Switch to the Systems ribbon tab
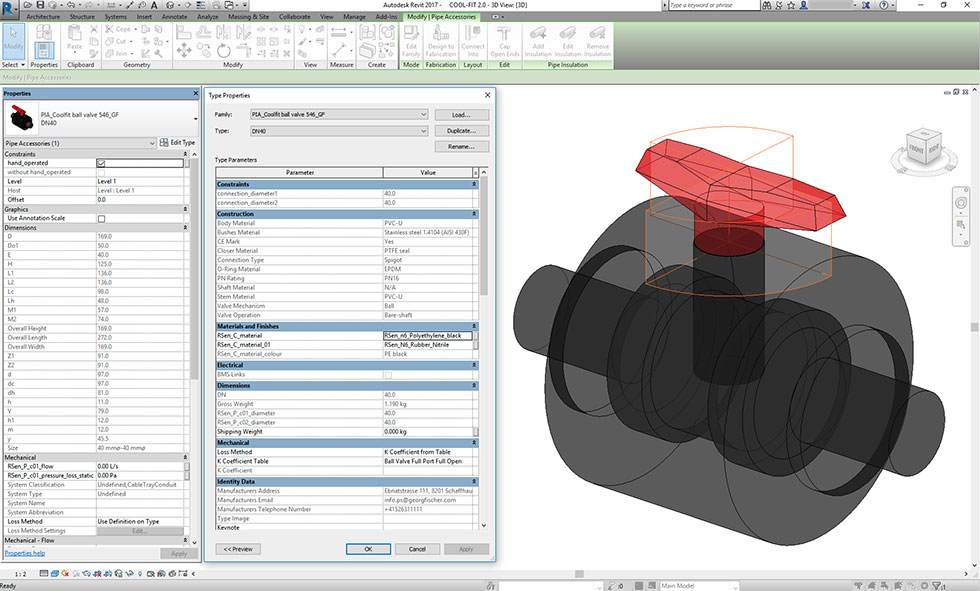 (x=116, y=17)
